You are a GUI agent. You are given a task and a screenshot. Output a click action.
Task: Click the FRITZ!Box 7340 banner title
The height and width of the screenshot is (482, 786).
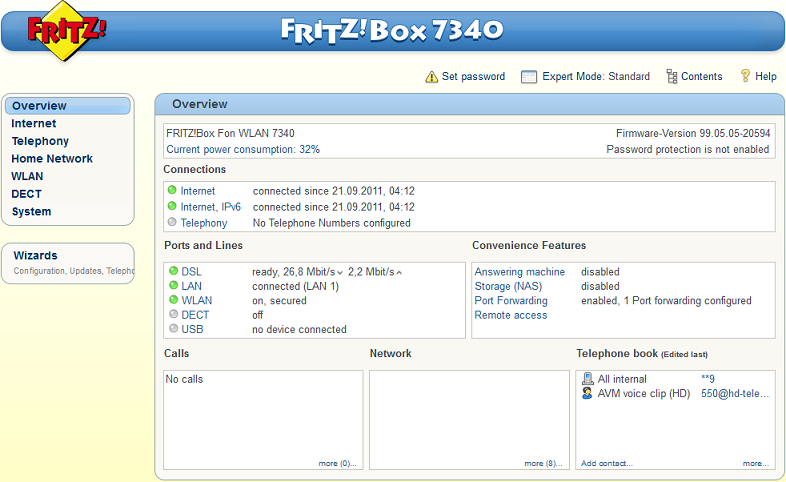pos(392,31)
